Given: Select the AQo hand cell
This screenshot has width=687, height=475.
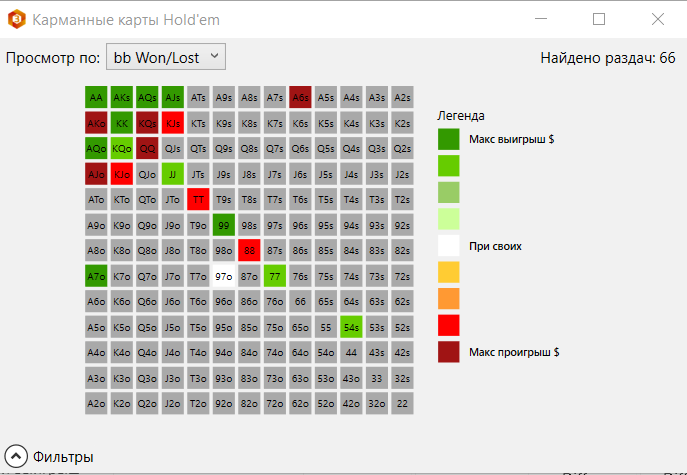Looking at the screenshot, I should tap(96, 149).
